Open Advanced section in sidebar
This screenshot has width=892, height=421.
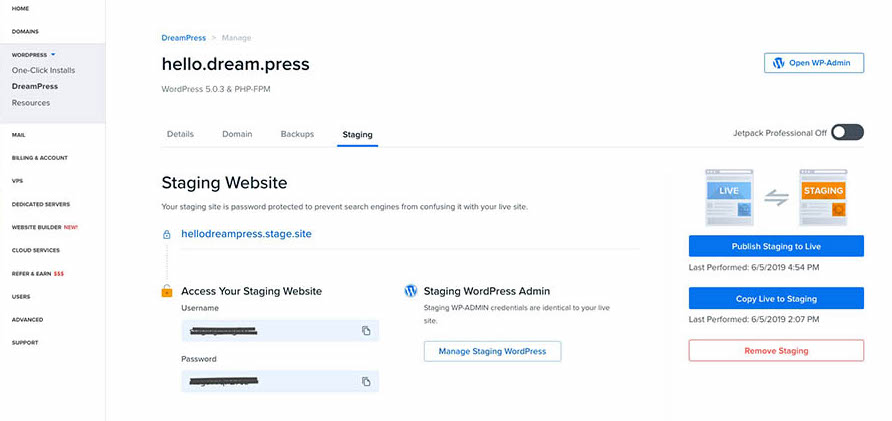(27, 320)
